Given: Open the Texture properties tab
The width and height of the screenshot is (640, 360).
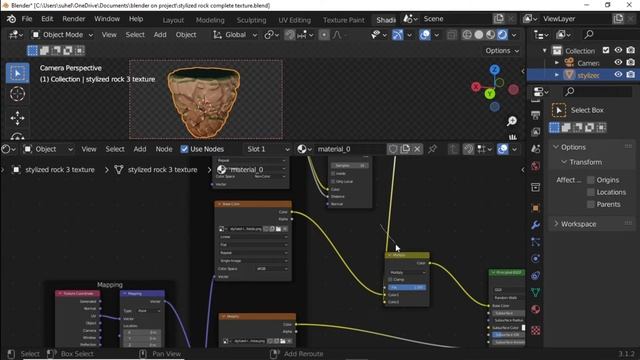Looking at the screenshot, I should pyautogui.click(x=536, y=330).
